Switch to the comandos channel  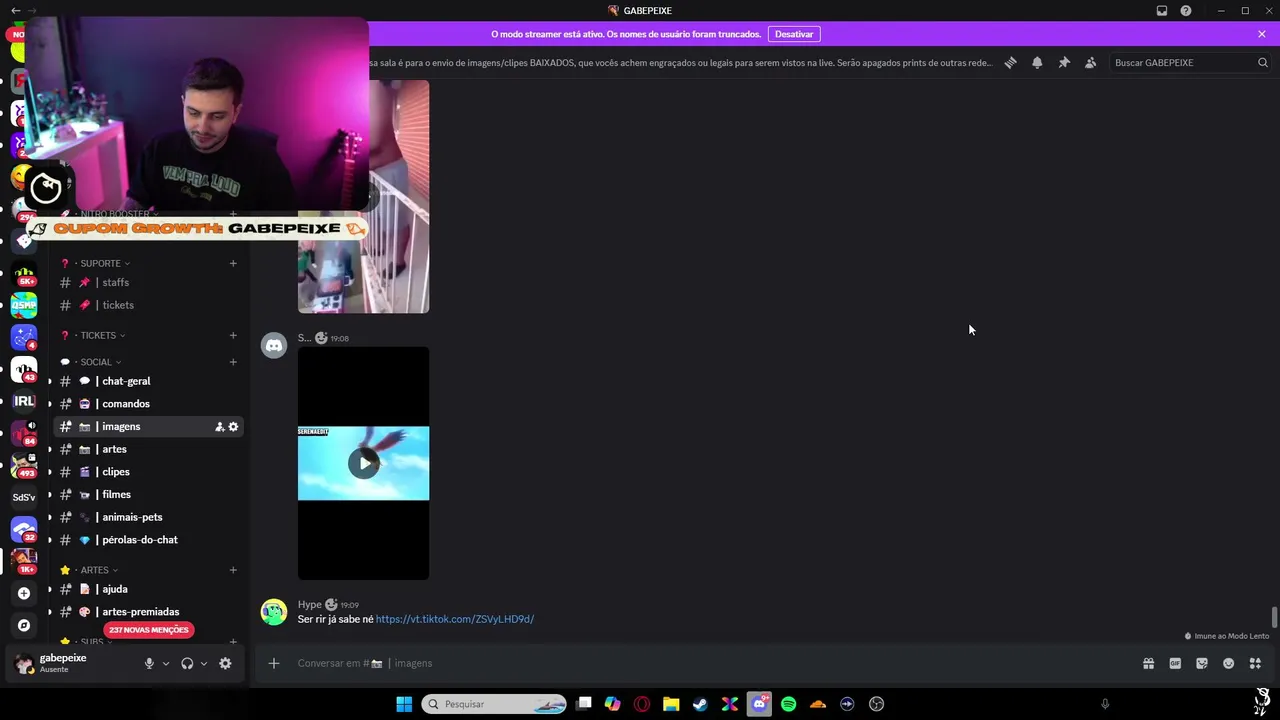click(149, 404)
